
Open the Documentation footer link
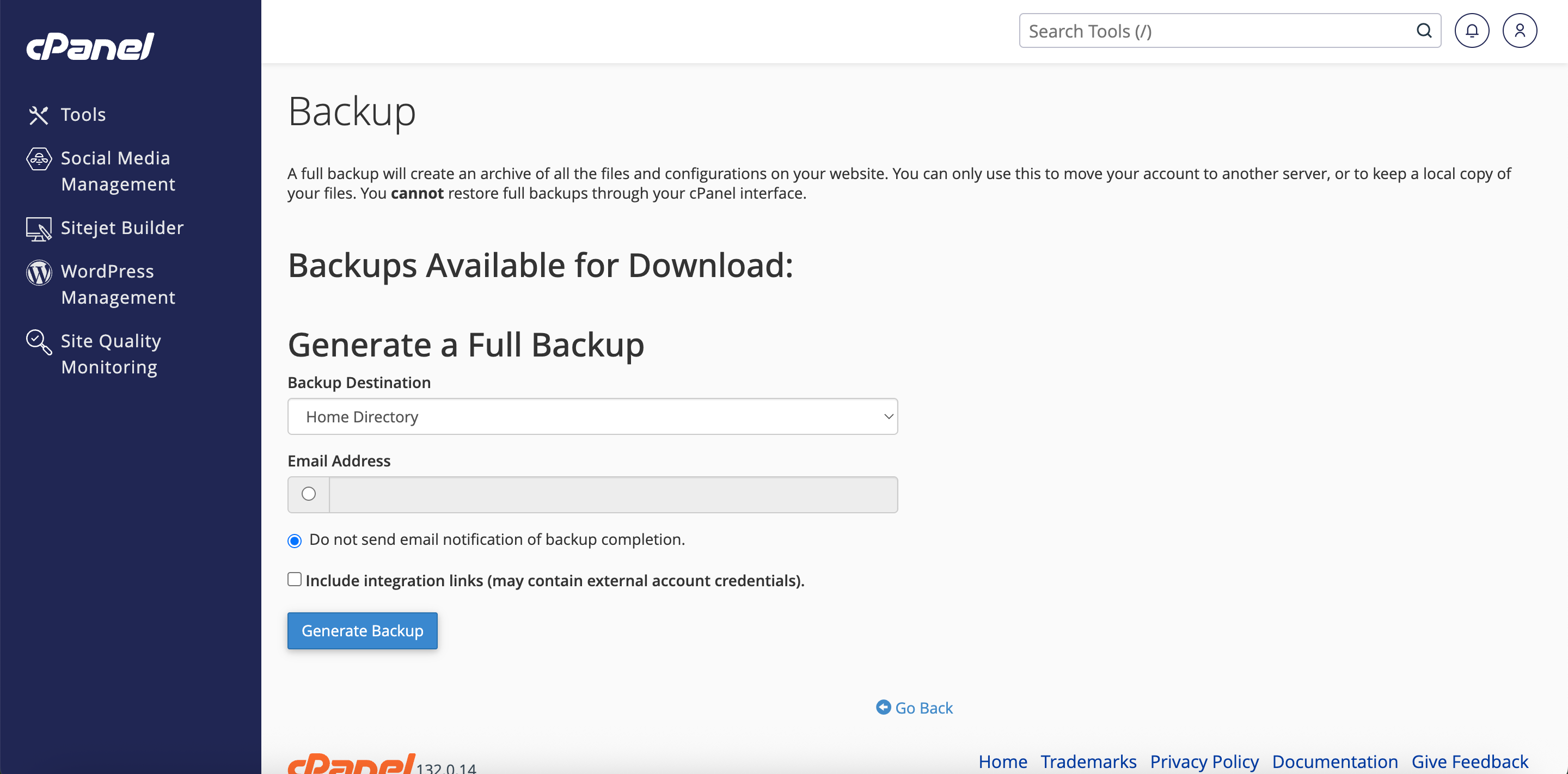coord(1334,761)
